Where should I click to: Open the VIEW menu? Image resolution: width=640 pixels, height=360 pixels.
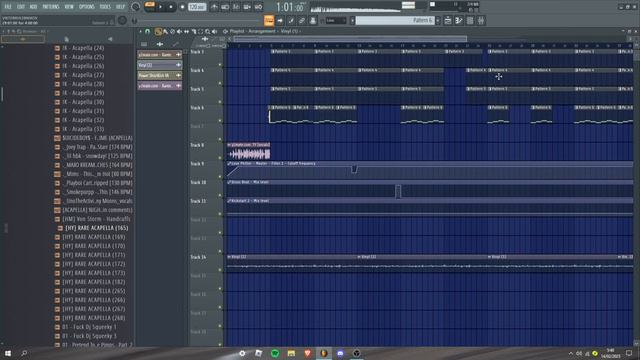69,7
